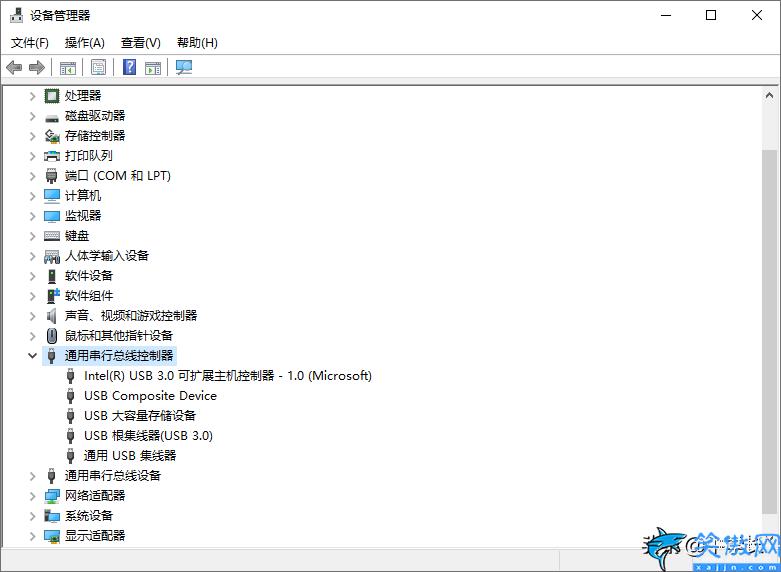This screenshot has height=572, width=781.
Task: Click the 软件组件 icon
Action: pyautogui.click(x=52, y=295)
